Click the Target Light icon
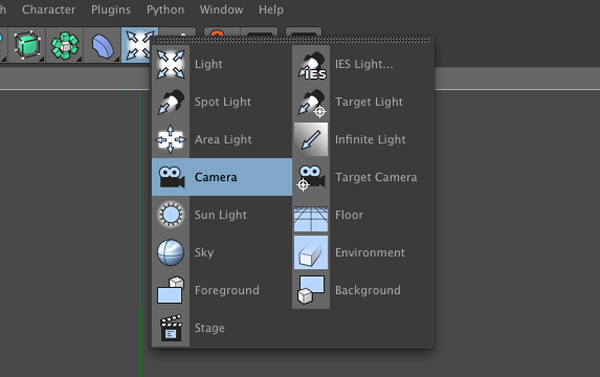This screenshot has height=377, width=600. click(311, 102)
